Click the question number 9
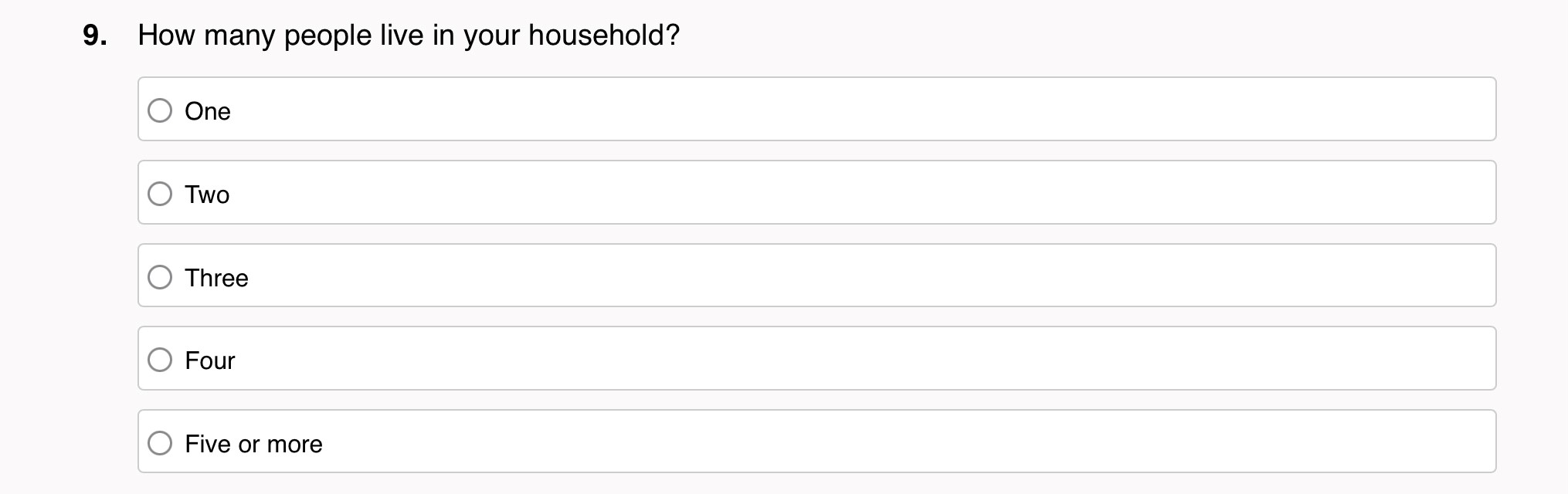Image resolution: width=1568 pixels, height=494 pixels. click(x=93, y=36)
